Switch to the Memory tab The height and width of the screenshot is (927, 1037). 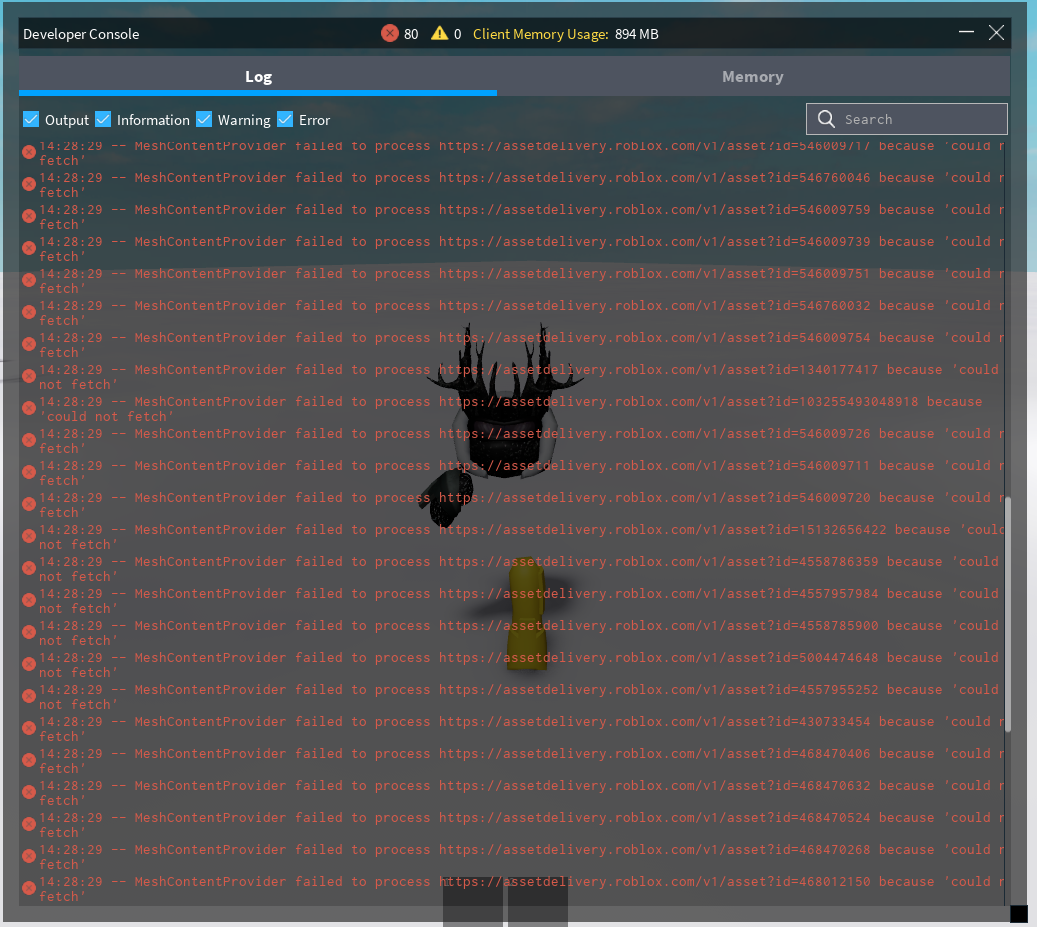753,76
